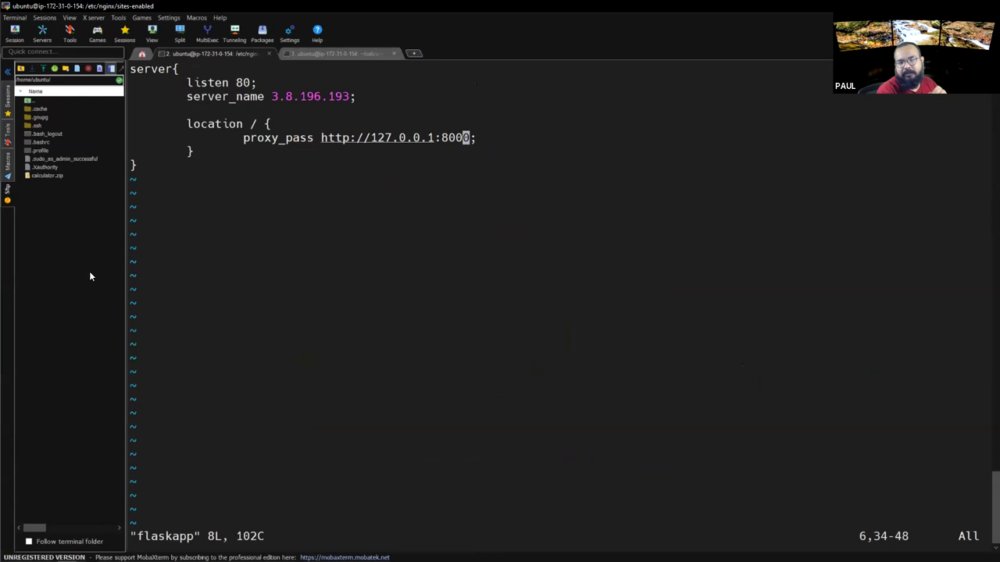The image size is (1000, 562).
Task: Go to the Home tab icon
Action: [x=142, y=54]
